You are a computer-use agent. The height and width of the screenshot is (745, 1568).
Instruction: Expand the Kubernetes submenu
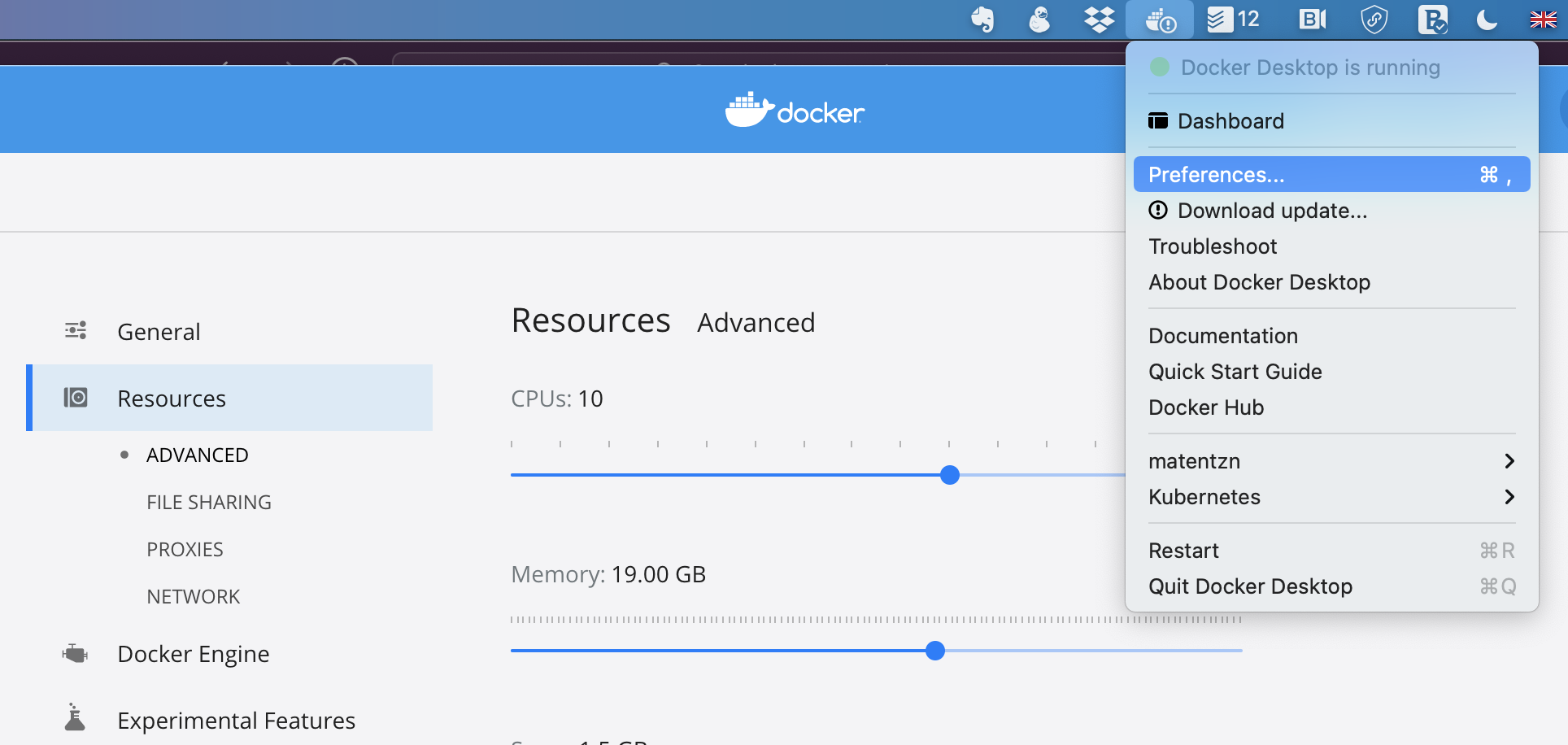(1331, 497)
